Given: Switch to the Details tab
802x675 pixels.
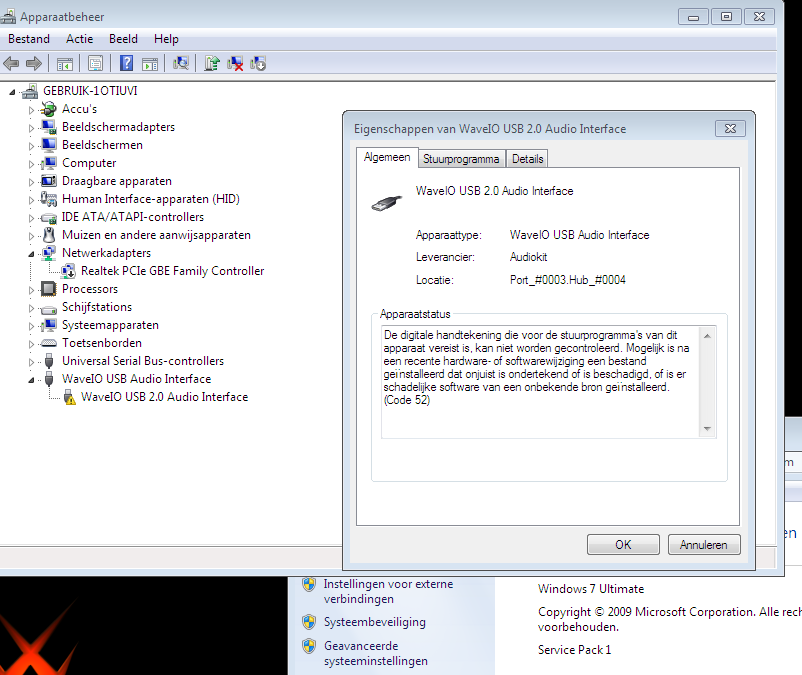Looking at the screenshot, I should point(527,159).
